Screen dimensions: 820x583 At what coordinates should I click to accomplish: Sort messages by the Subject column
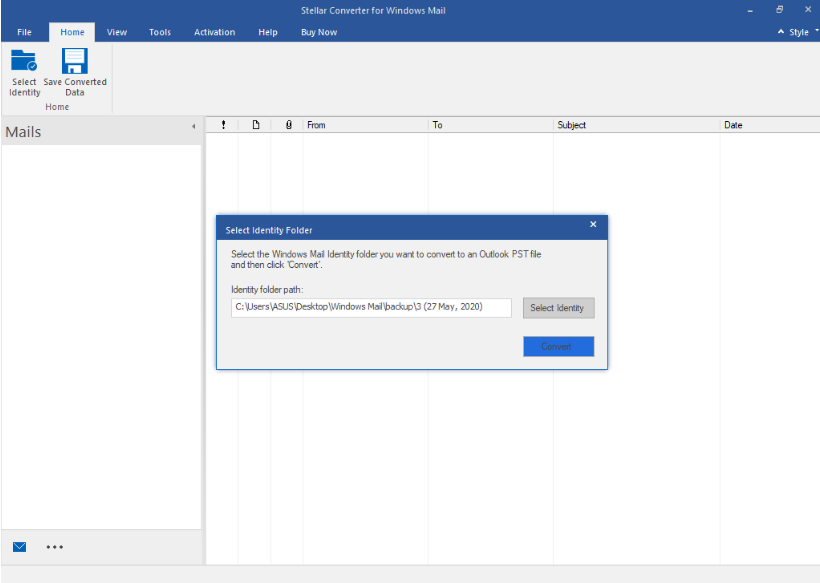pos(572,124)
